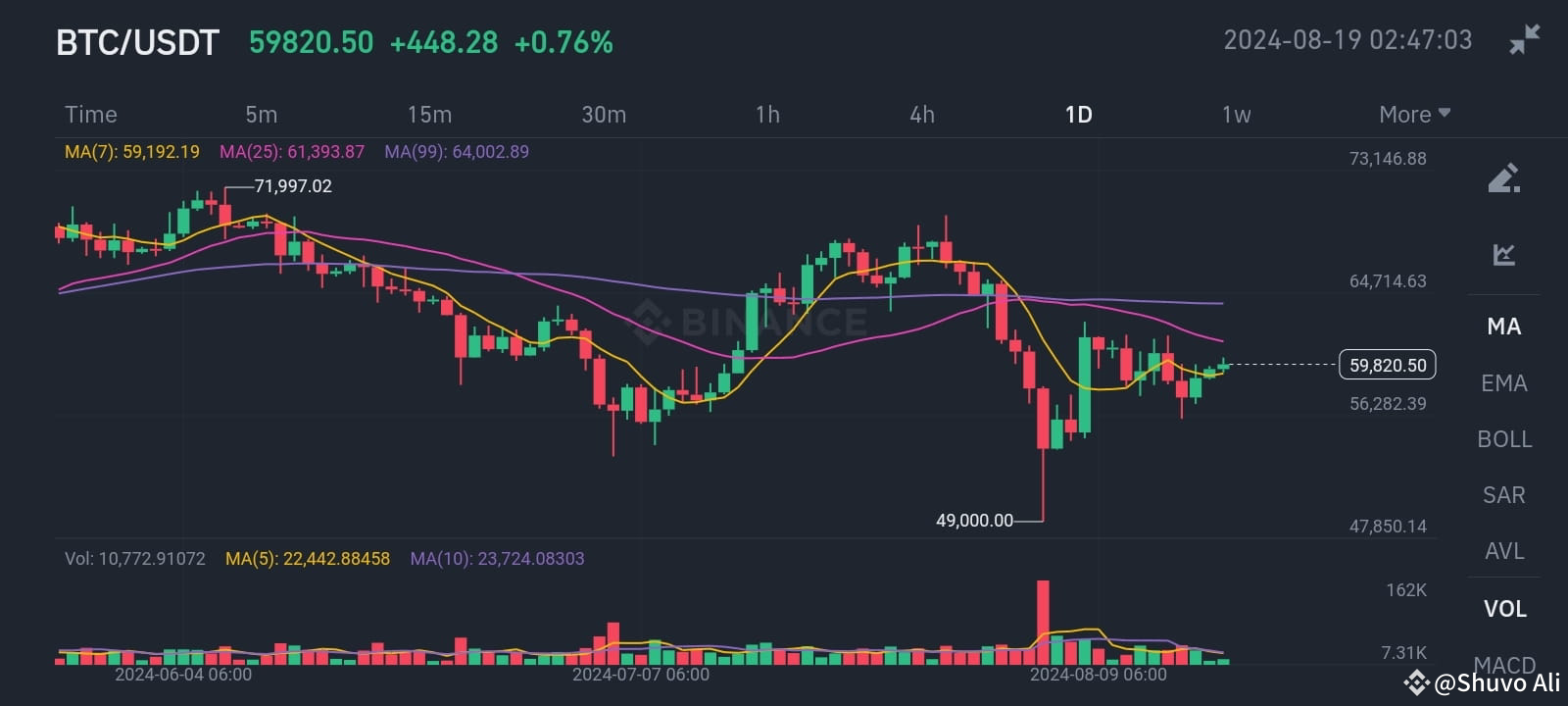The image size is (1568, 706).
Task: Click the current price label 59,820.50
Action: coord(1387,364)
